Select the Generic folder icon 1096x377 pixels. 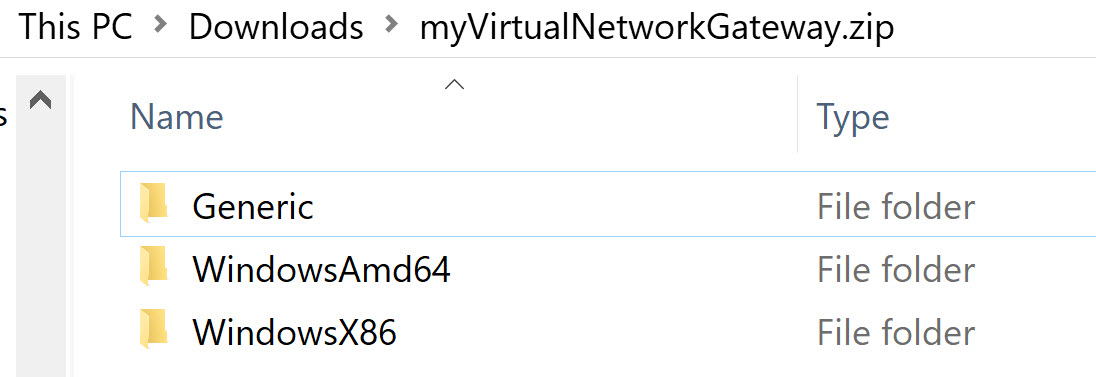coord(154,203)
